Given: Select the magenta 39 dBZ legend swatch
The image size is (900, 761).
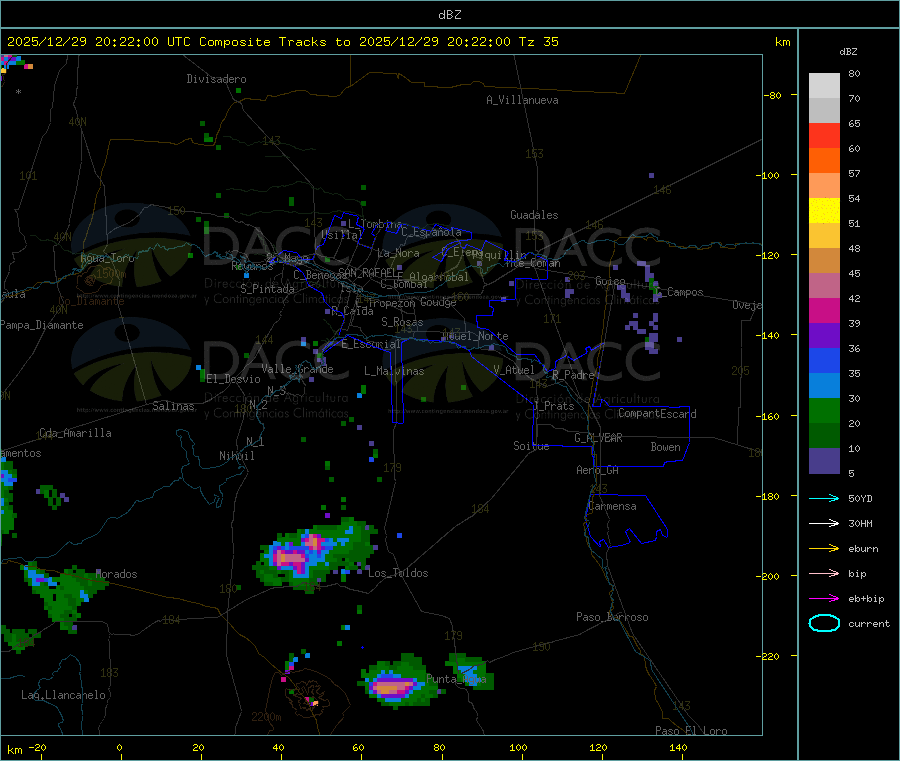Looking at the screenshot, I should click(824, 310).
